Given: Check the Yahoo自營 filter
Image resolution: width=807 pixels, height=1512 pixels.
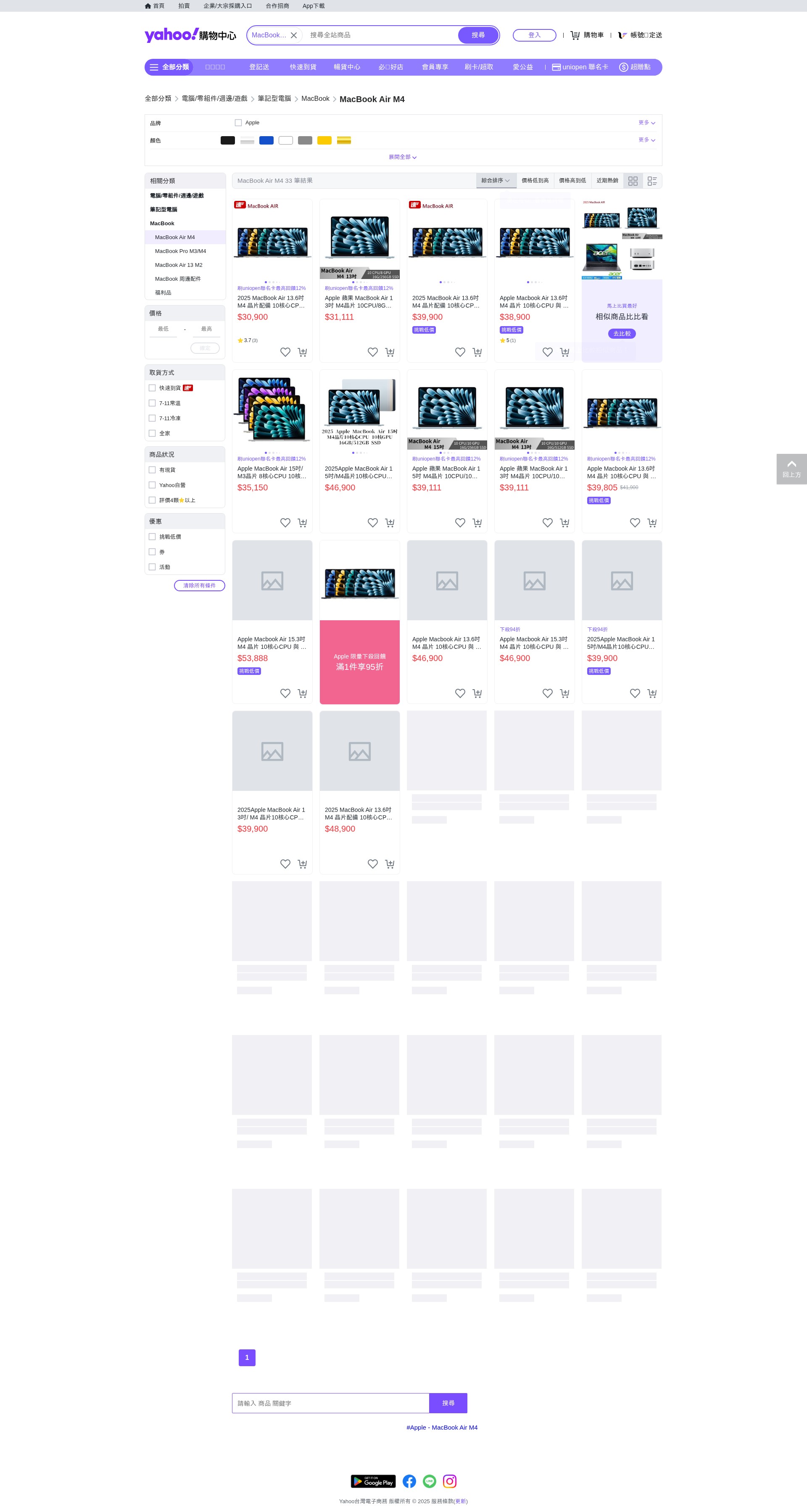Looking at the screenshot, I should click(152, 485).
